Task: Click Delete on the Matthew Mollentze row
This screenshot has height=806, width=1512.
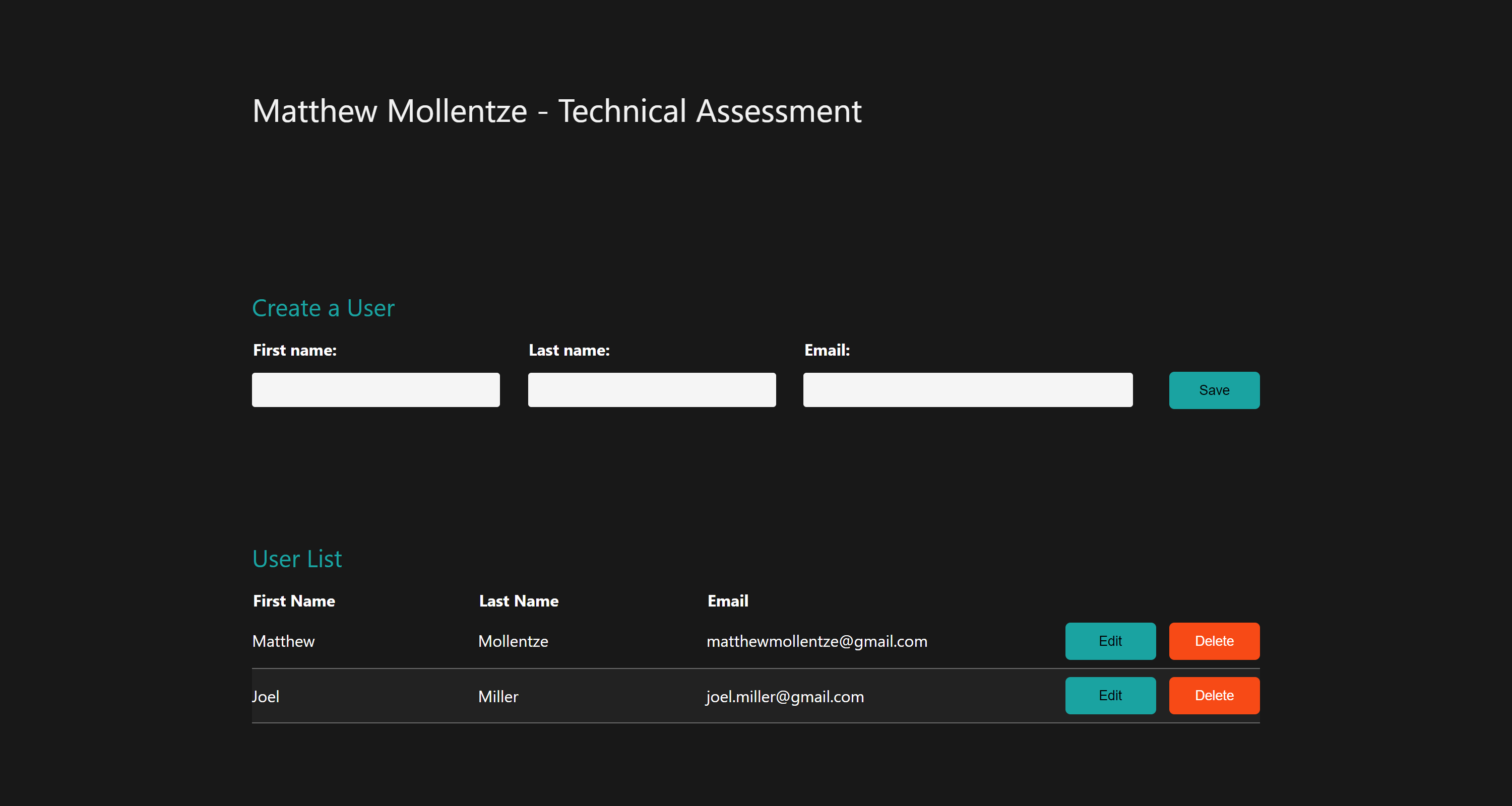Action: click(1214, 641)
